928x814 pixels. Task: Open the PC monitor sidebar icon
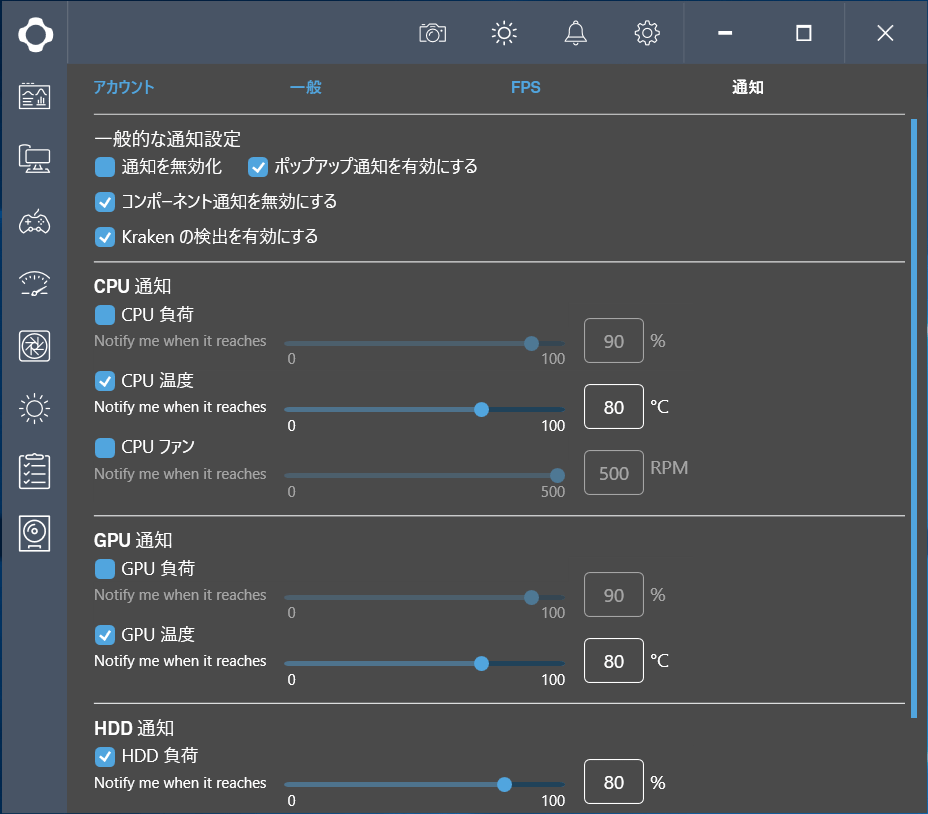point(34,159)
